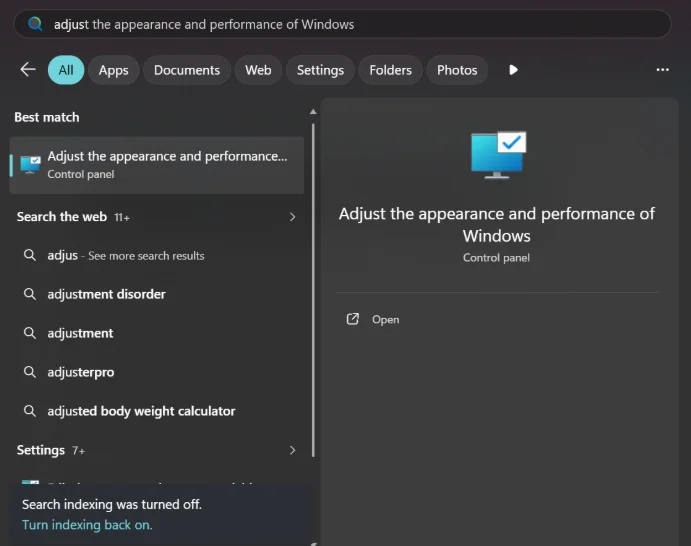Click magnifier icon beside 'adjusted body weight calculator'
Viewport: 691px width, 546px height.
pos(30,411)
